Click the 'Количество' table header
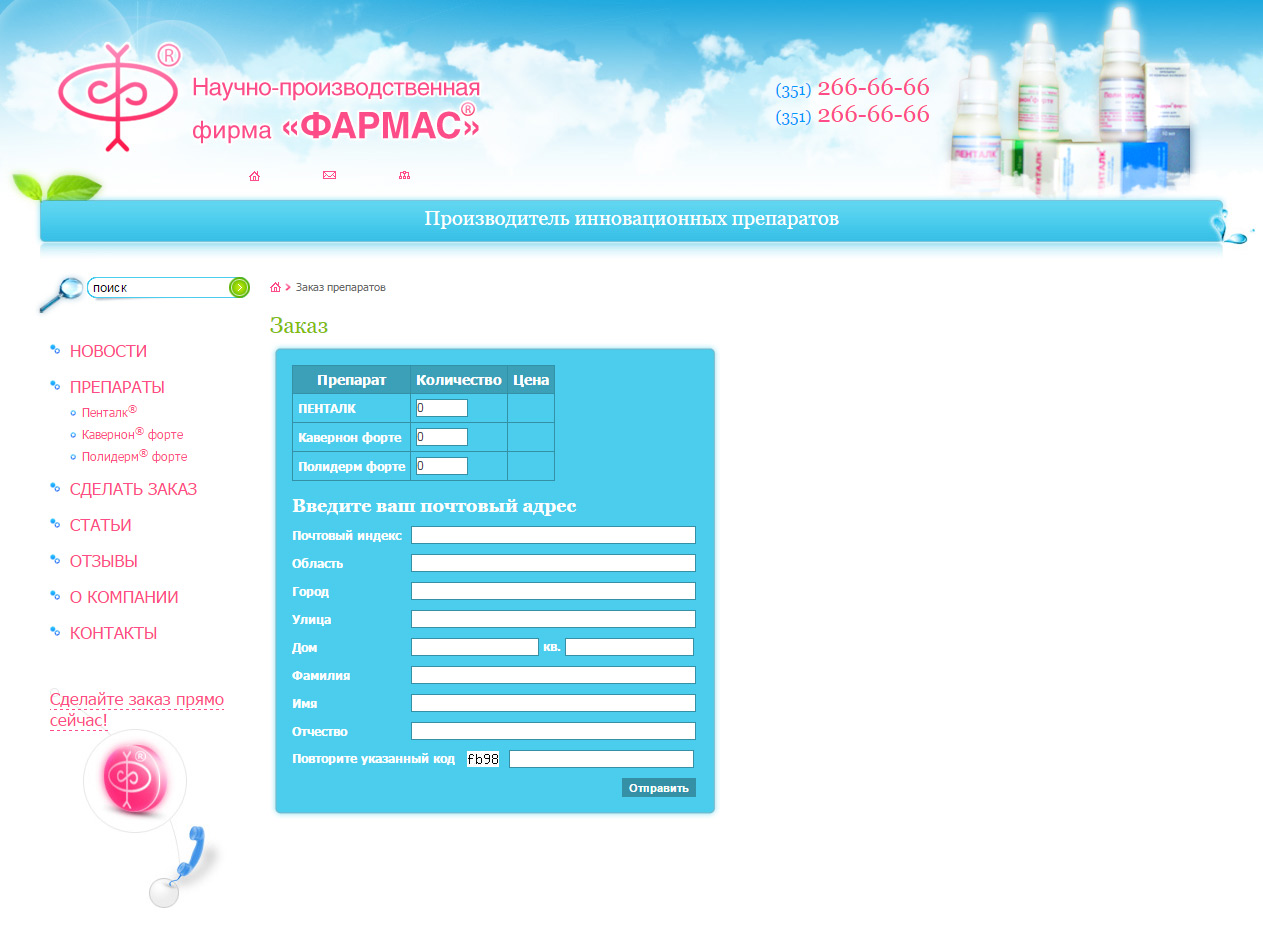The width and height of the screenshot is (1263, 933). (x=459, y=380)
